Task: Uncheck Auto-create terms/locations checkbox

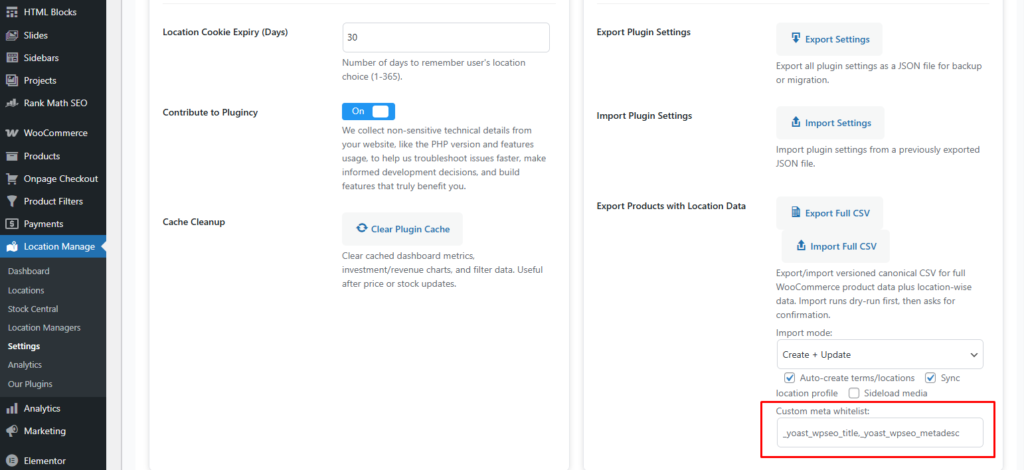Action: [x=791, y=378]
